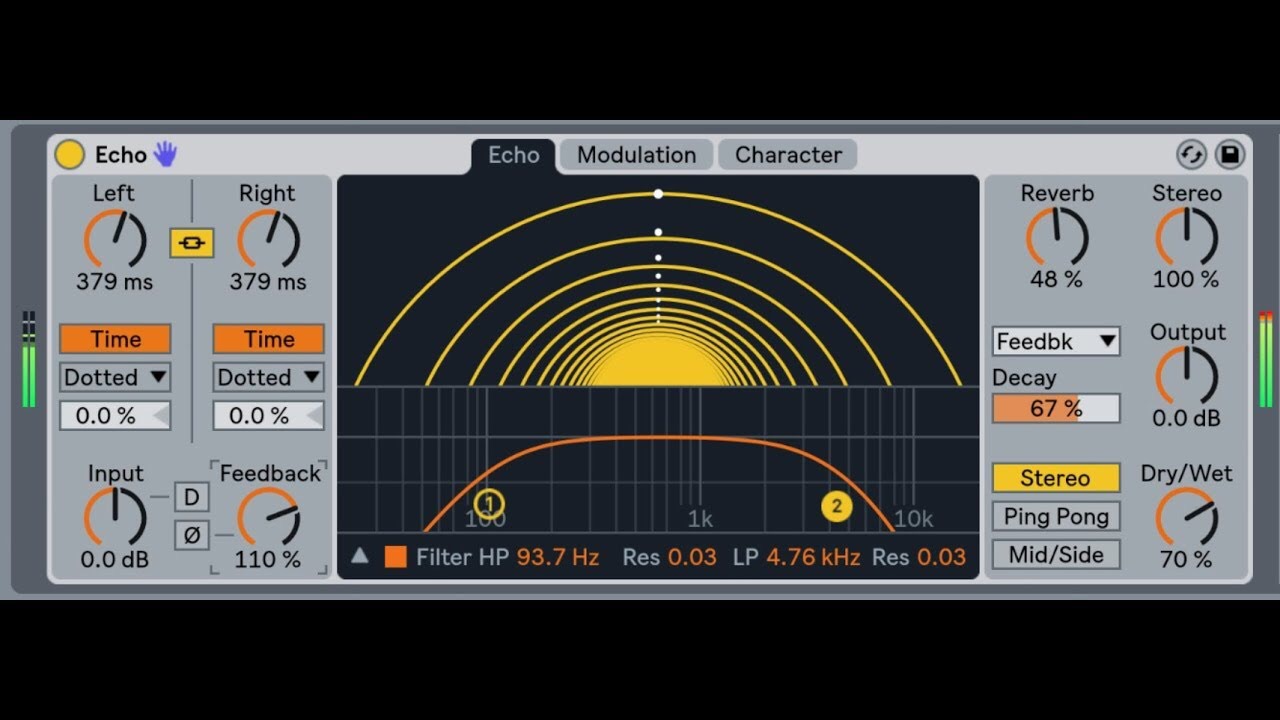
Task: Click the Dry/Wet 70 % value
Action: pyautogui.click(x=1187, y=560)
